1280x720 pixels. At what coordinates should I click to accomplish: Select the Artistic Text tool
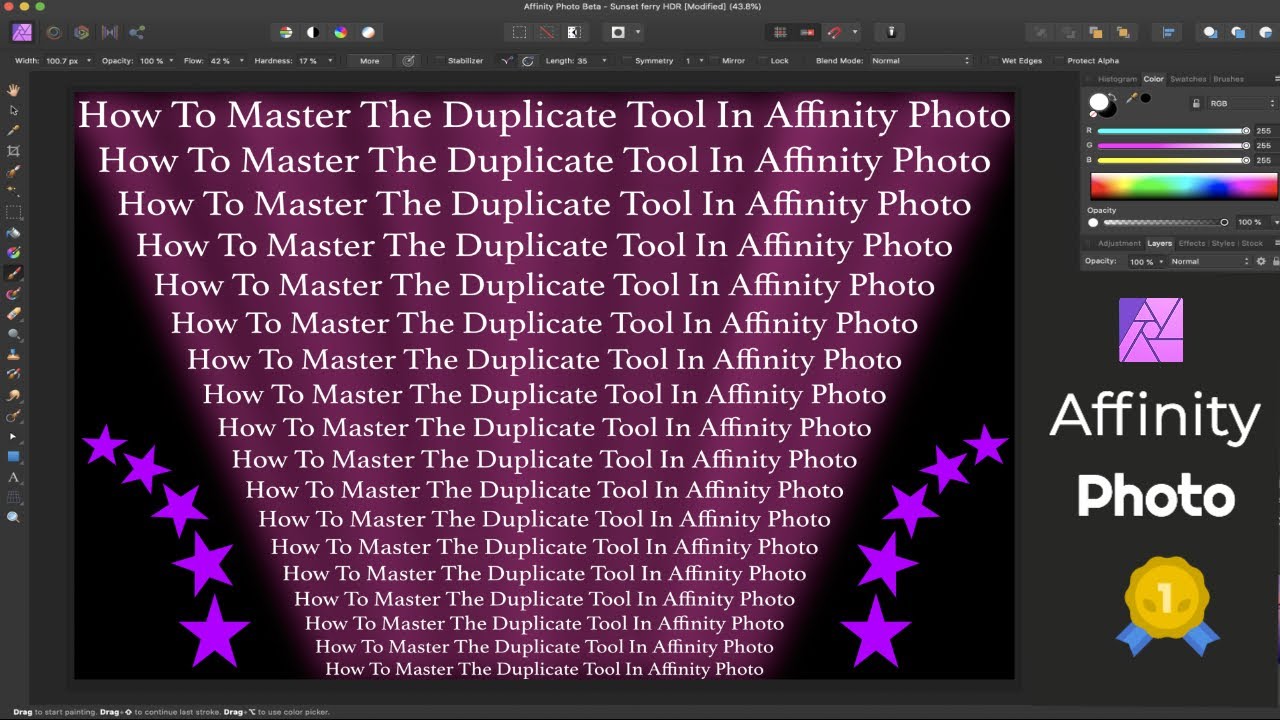click(14, 477)
